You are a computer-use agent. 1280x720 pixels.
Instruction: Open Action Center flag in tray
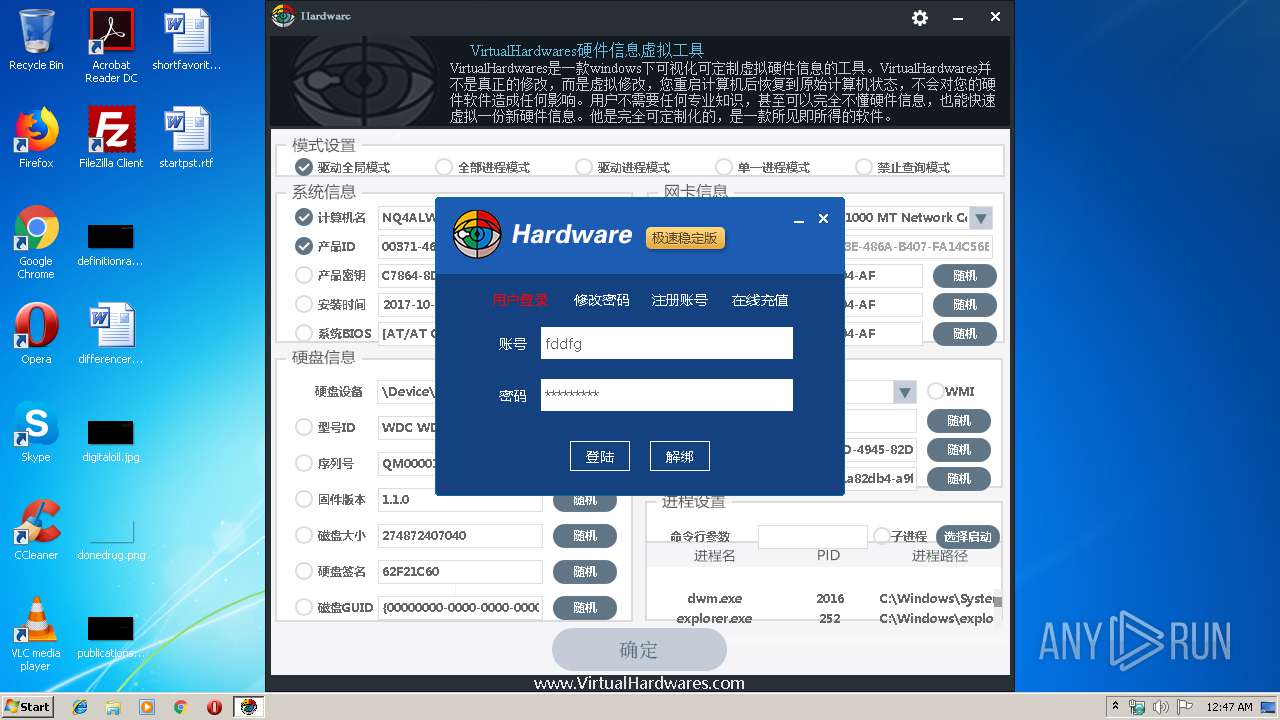click(x=1186, y=707)
